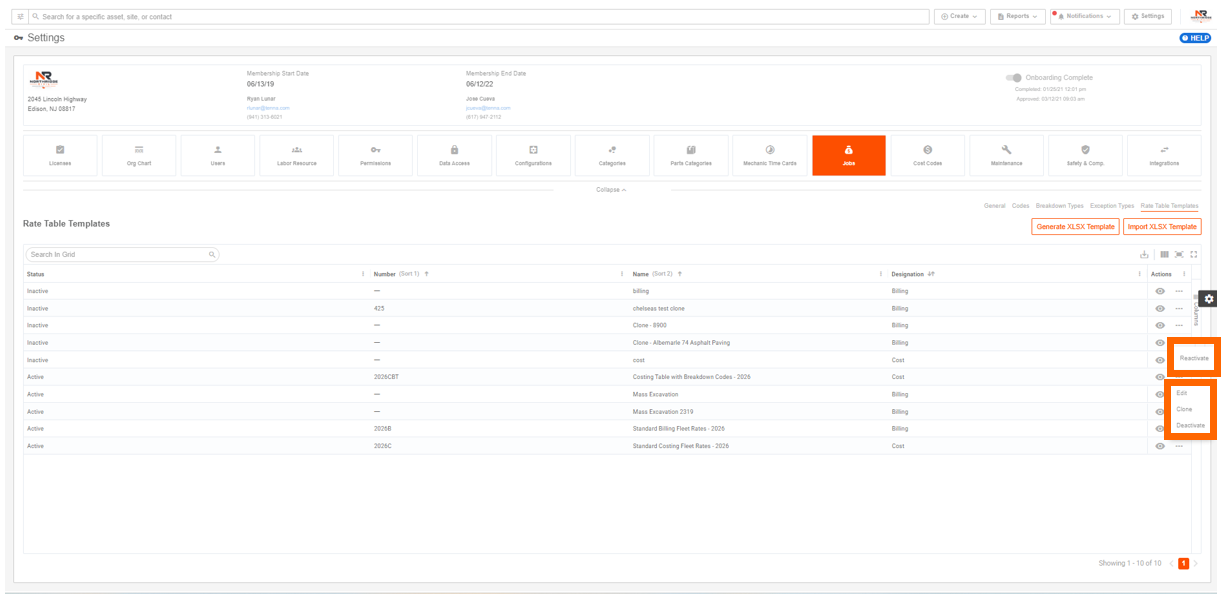The width and height of the screenshot is (1222, 594).
Task: Switch to the Codes sub-tab
Action: (x=1020, y=206)
